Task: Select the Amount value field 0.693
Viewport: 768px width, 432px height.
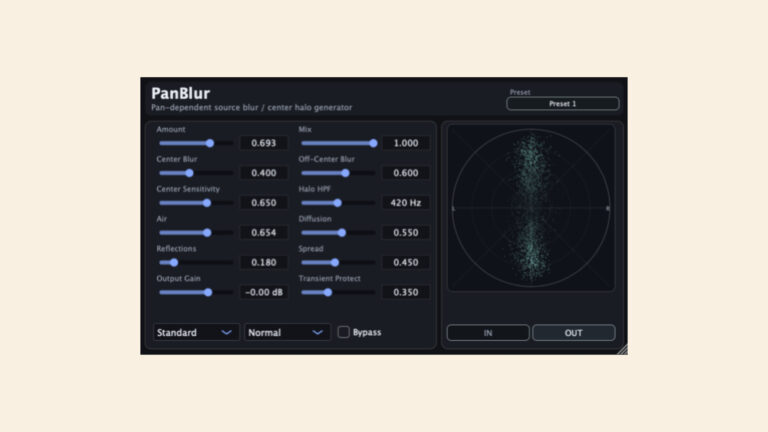Action: [x=264, y=143]
